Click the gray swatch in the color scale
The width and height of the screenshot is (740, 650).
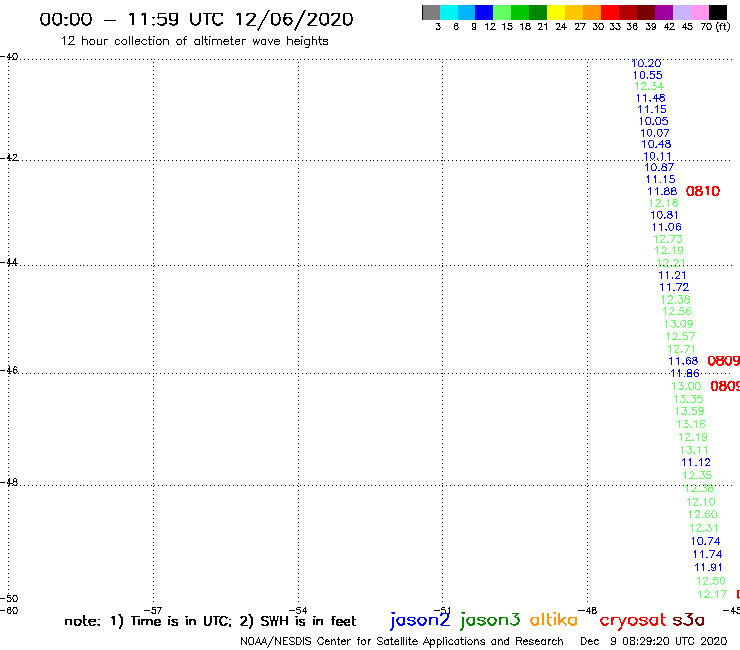(431, 12)
